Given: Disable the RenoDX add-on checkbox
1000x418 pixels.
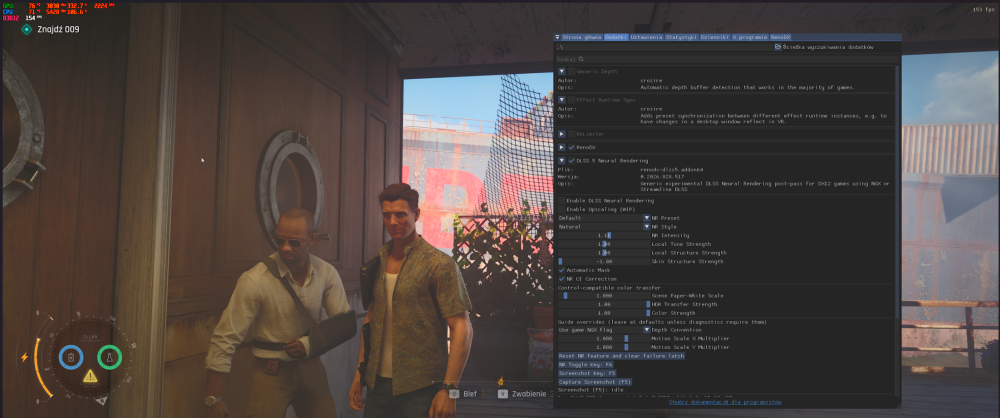Looking at the screenshot, I should click(x=571, y=147).
